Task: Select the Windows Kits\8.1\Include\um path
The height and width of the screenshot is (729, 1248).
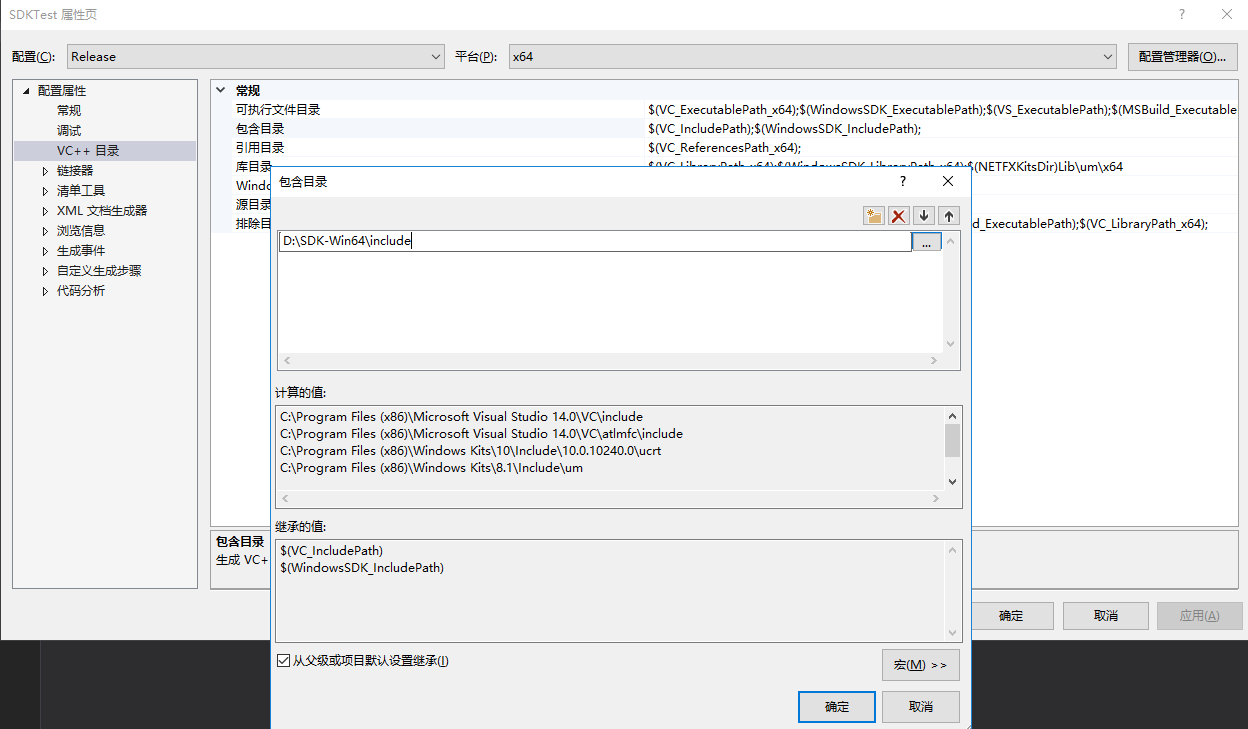Action: pyautogui.click(x=431, y=468)
